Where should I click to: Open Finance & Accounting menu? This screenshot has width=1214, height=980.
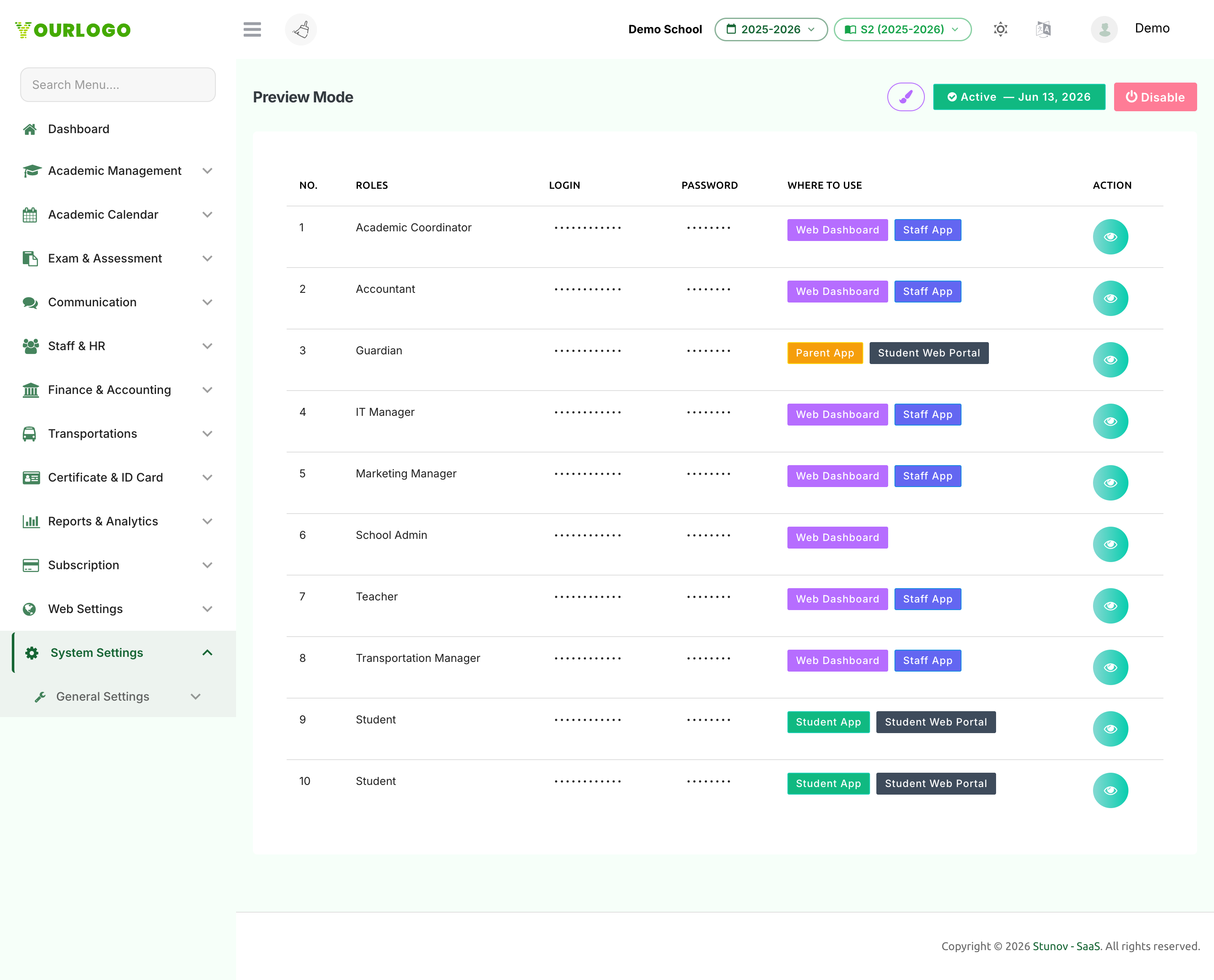tap(118, 390)
